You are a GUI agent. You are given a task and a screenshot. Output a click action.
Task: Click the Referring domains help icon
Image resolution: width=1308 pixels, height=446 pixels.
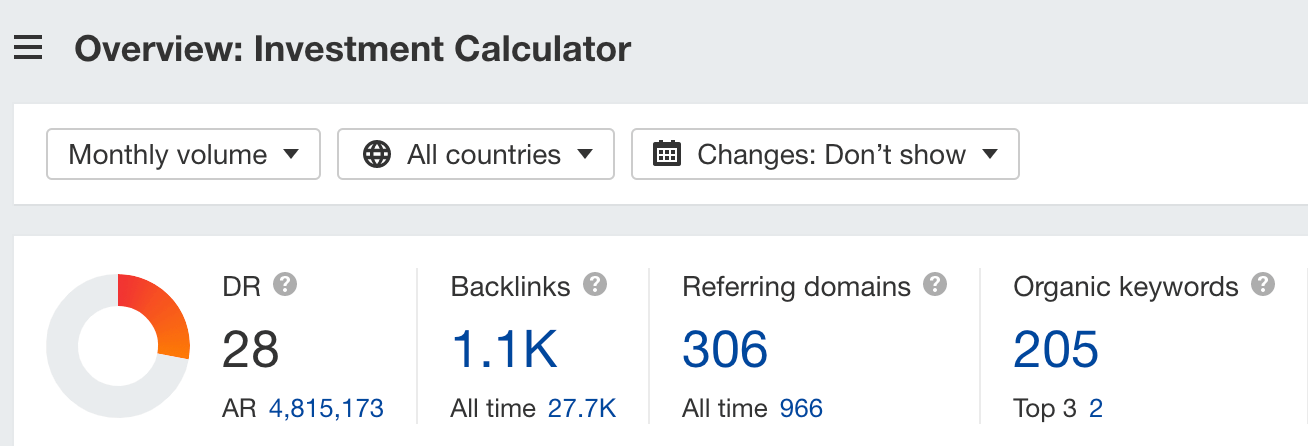tap(935, 285)
